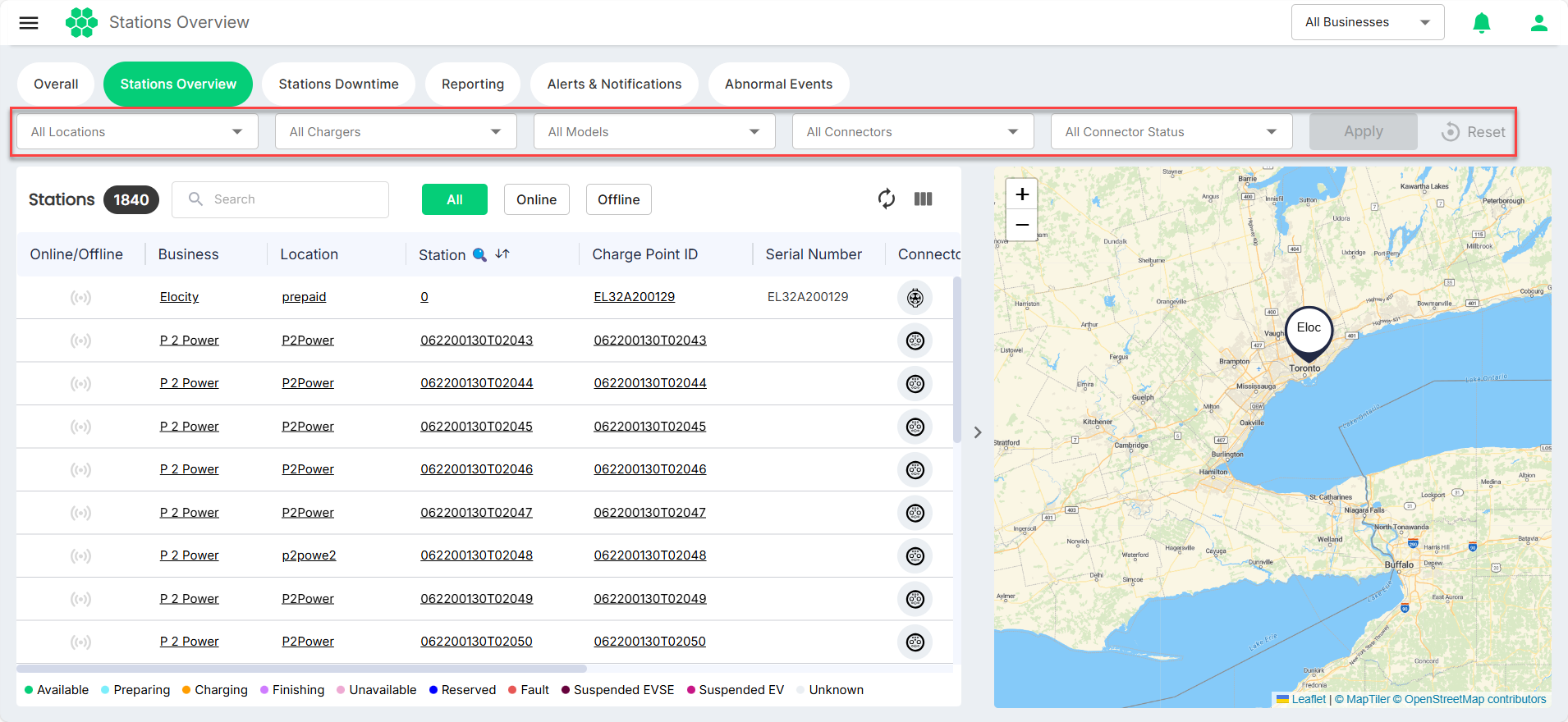This screenshot has height=722, width=1568.
Task: Show all stations with the All filter
Action: click(x=455, y=199)
